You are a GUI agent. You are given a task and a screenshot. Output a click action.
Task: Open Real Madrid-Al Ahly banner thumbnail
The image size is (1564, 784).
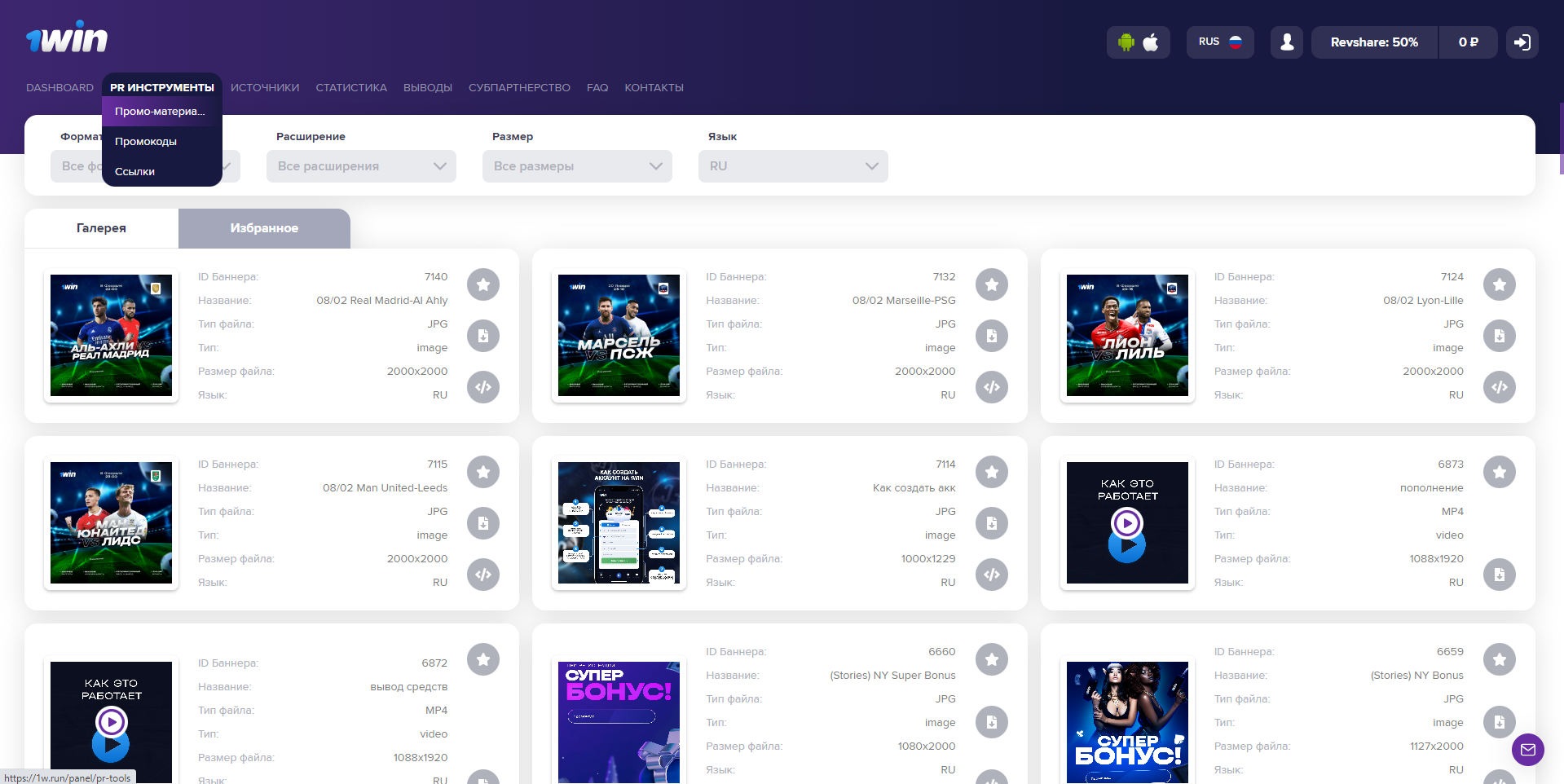111,335
